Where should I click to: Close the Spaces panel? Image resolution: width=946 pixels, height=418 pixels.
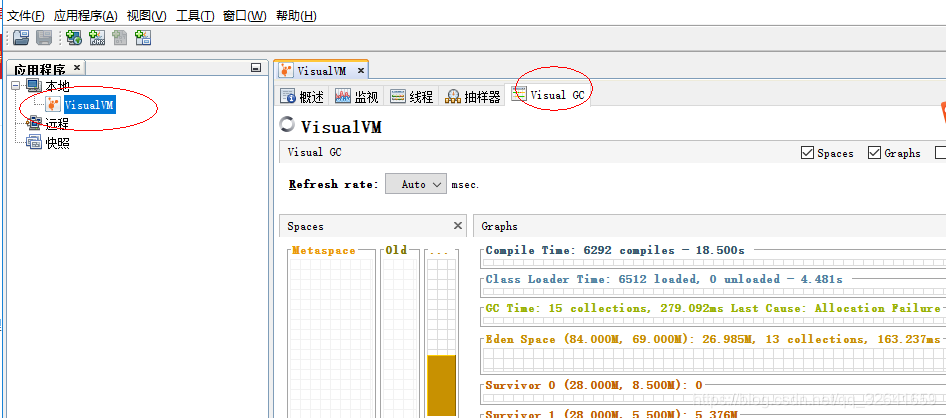[x=457, y=226]
